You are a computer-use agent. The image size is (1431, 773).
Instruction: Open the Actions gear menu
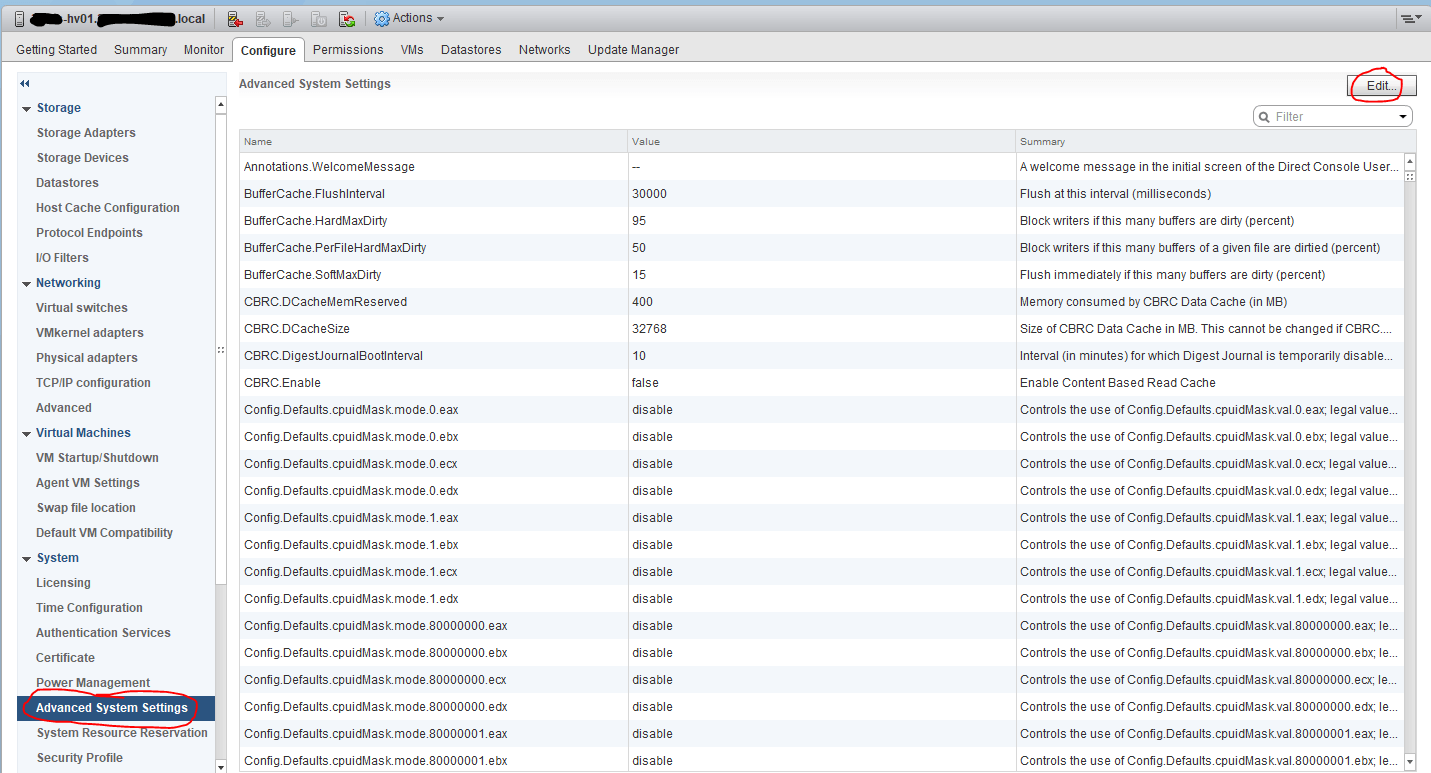point(409,18)
